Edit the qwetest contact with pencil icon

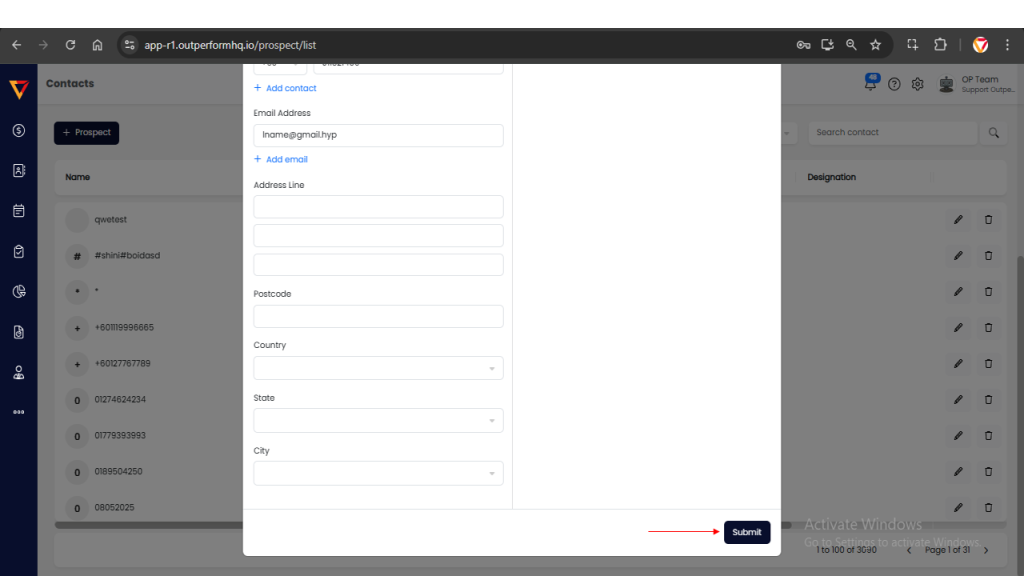[958, 220]
